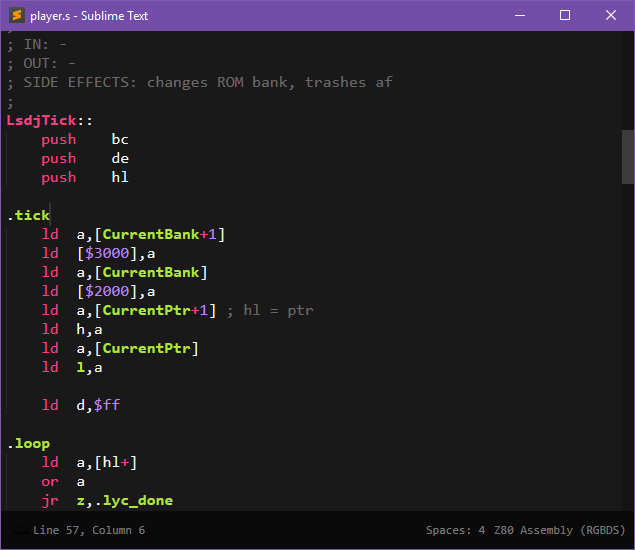The width and height of the screenshot is (635, 550).
Task: Click the 'ld d,$ff' line
Action: (81, 405)
